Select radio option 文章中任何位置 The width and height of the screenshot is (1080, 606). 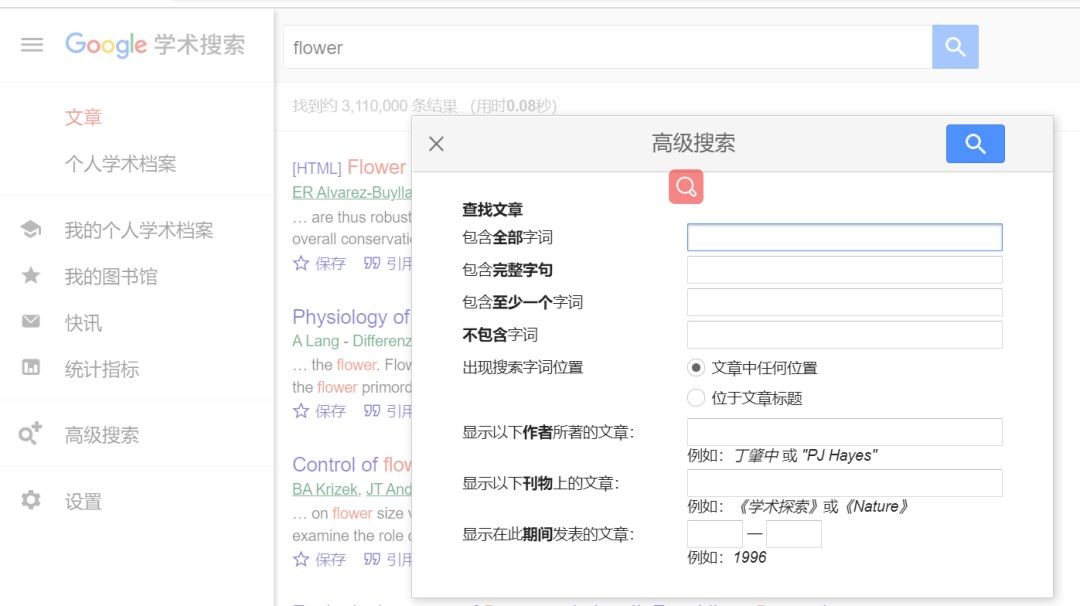coord(696,367)
